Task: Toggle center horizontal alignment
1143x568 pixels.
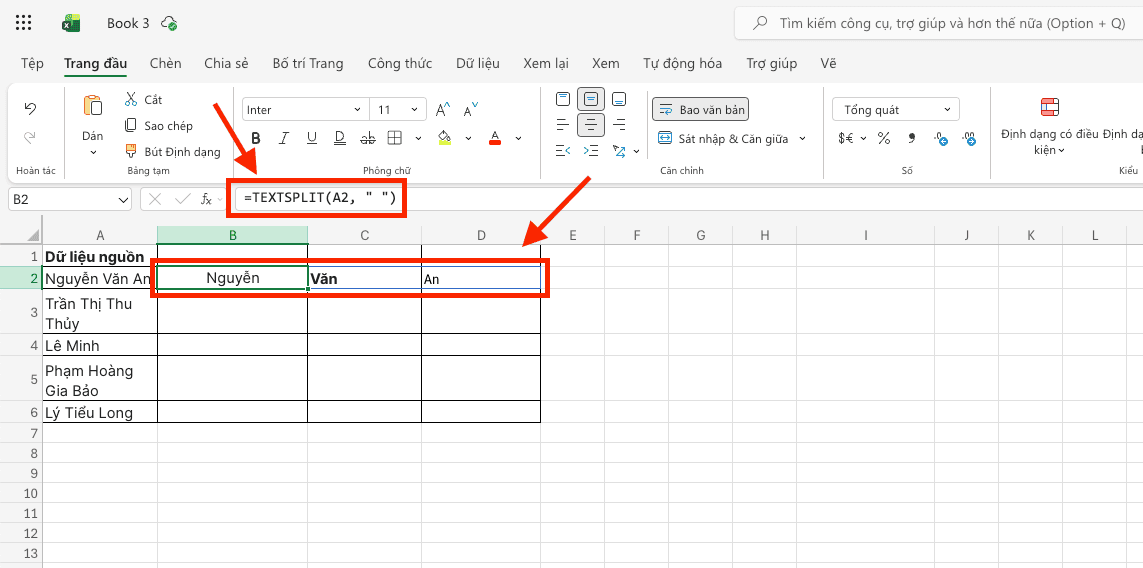Action: 591,125
